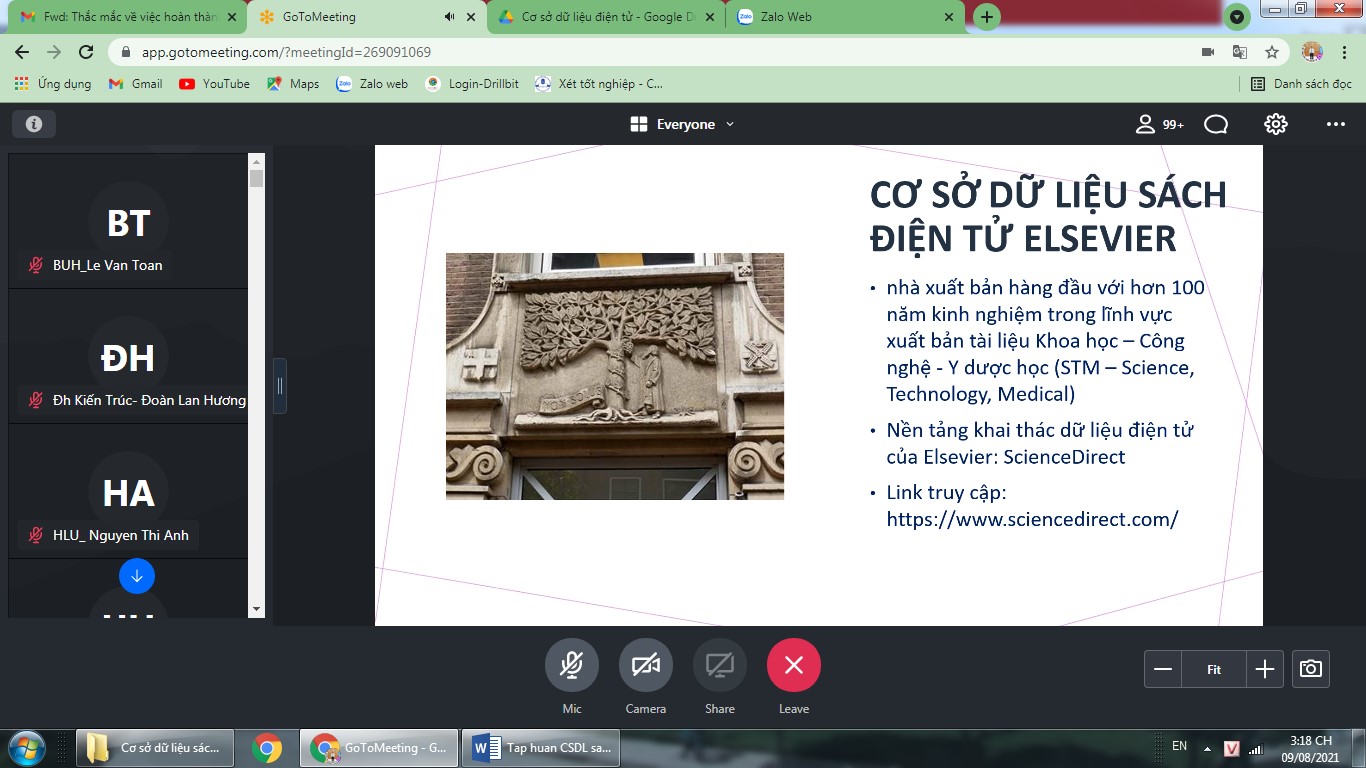Switch to Word Tap huan CSDL document
The image size is (1366, 768).
pyautogui.click(x=543, y=748)
